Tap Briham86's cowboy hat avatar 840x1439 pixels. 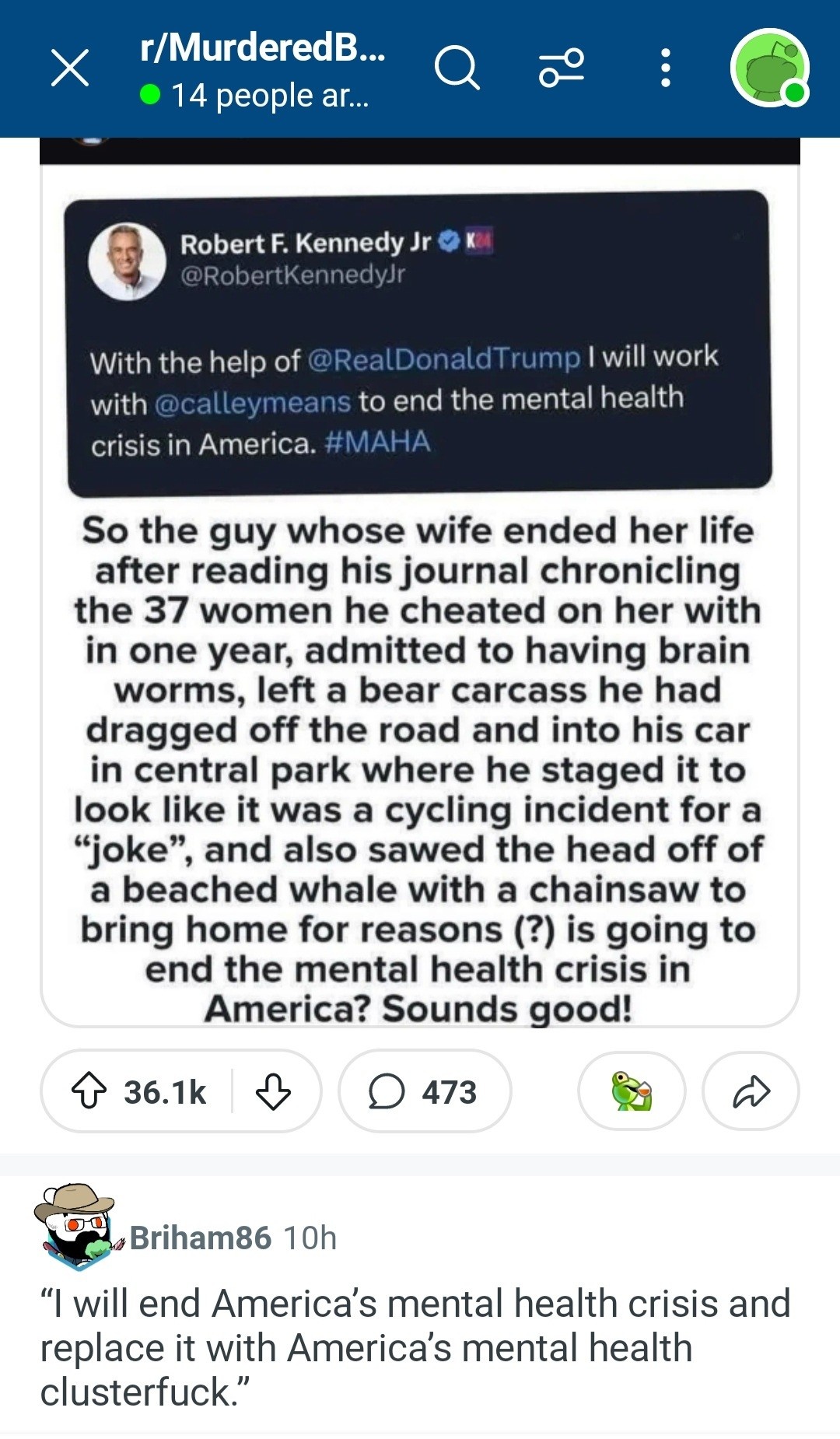coord(75,1227)
